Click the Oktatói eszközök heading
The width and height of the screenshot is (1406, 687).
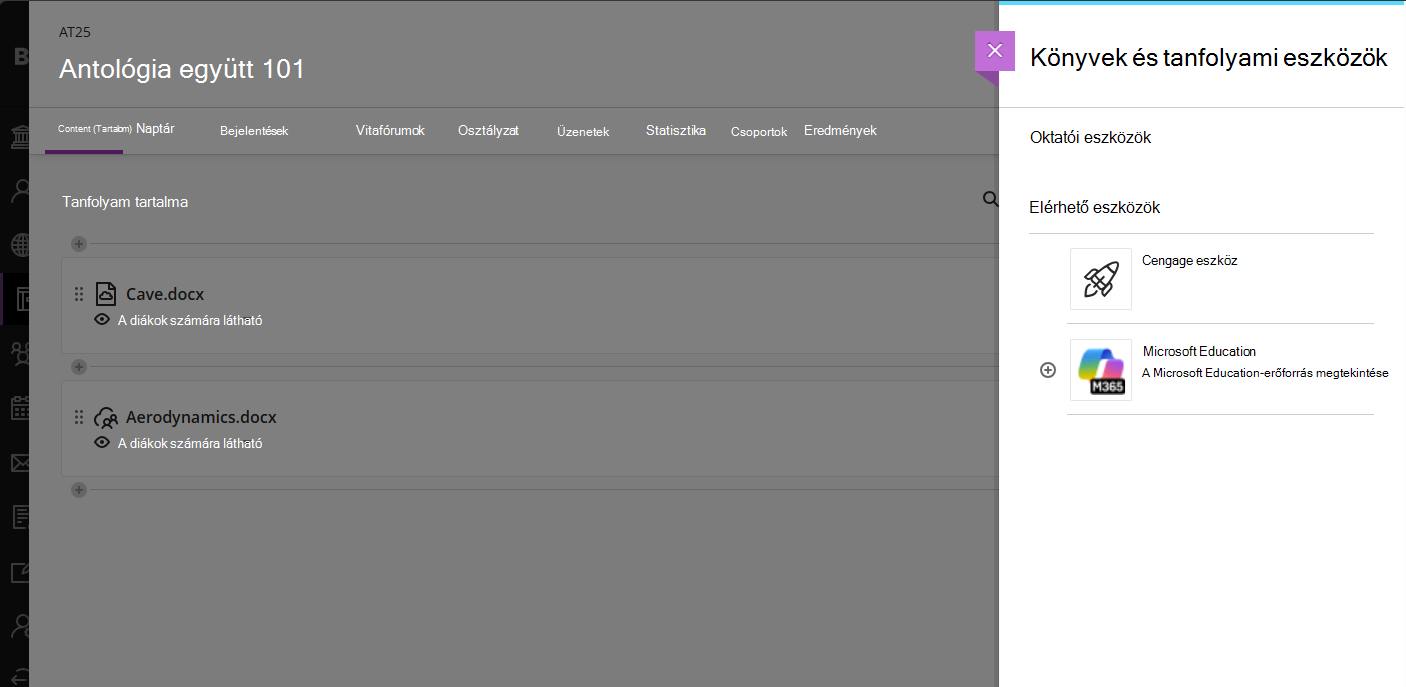(1090, 137)
